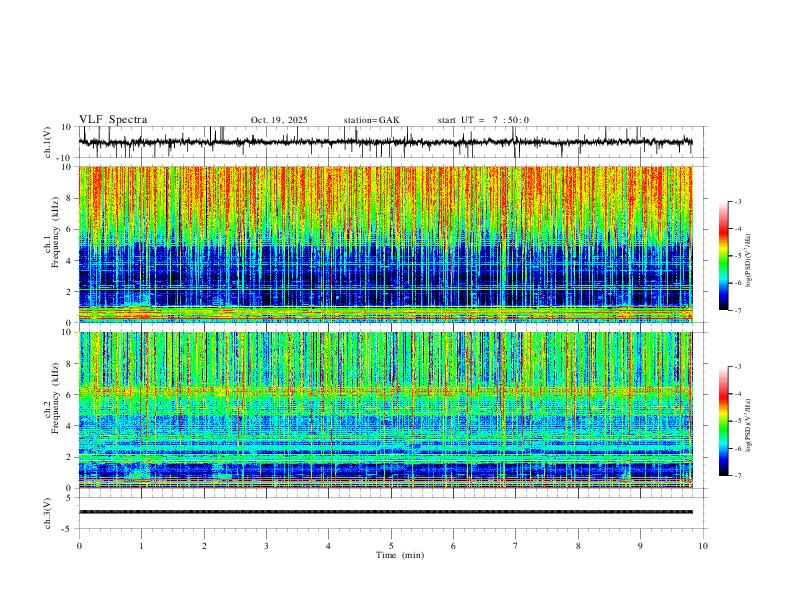
Task: Click the "2" kHz tick on ch.1 spectrogram axis
Action: 69,291
